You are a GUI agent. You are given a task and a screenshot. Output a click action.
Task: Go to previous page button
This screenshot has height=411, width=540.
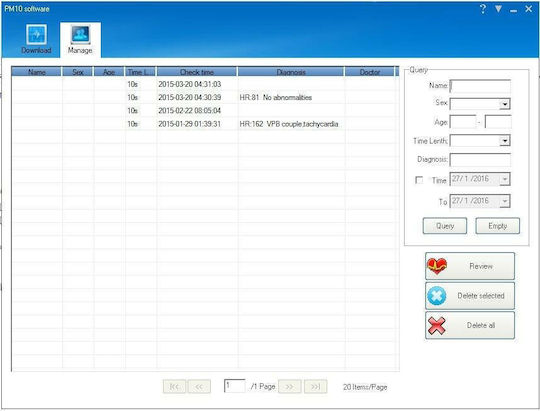tap(199, 387)
